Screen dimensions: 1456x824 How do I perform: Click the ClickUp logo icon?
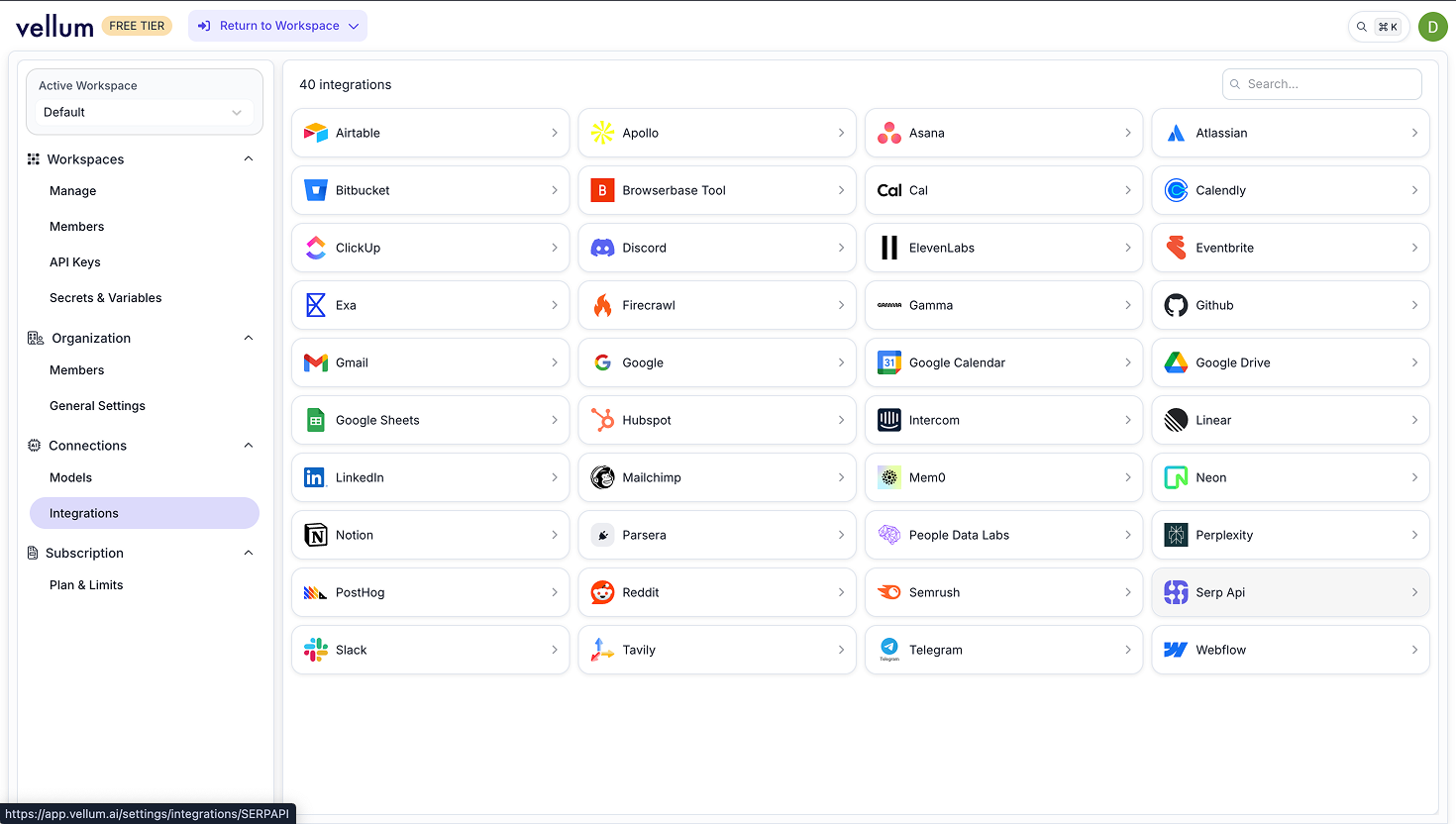point(316,248)
